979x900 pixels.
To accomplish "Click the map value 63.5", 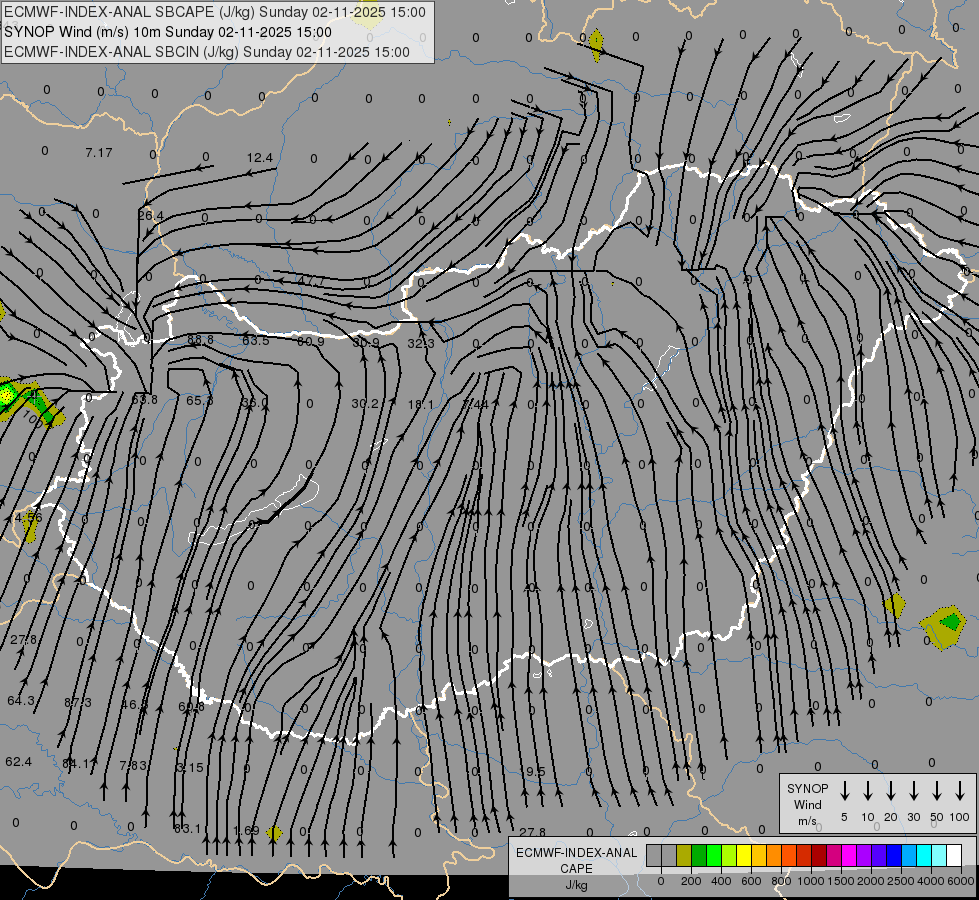I will coord(255,340).
